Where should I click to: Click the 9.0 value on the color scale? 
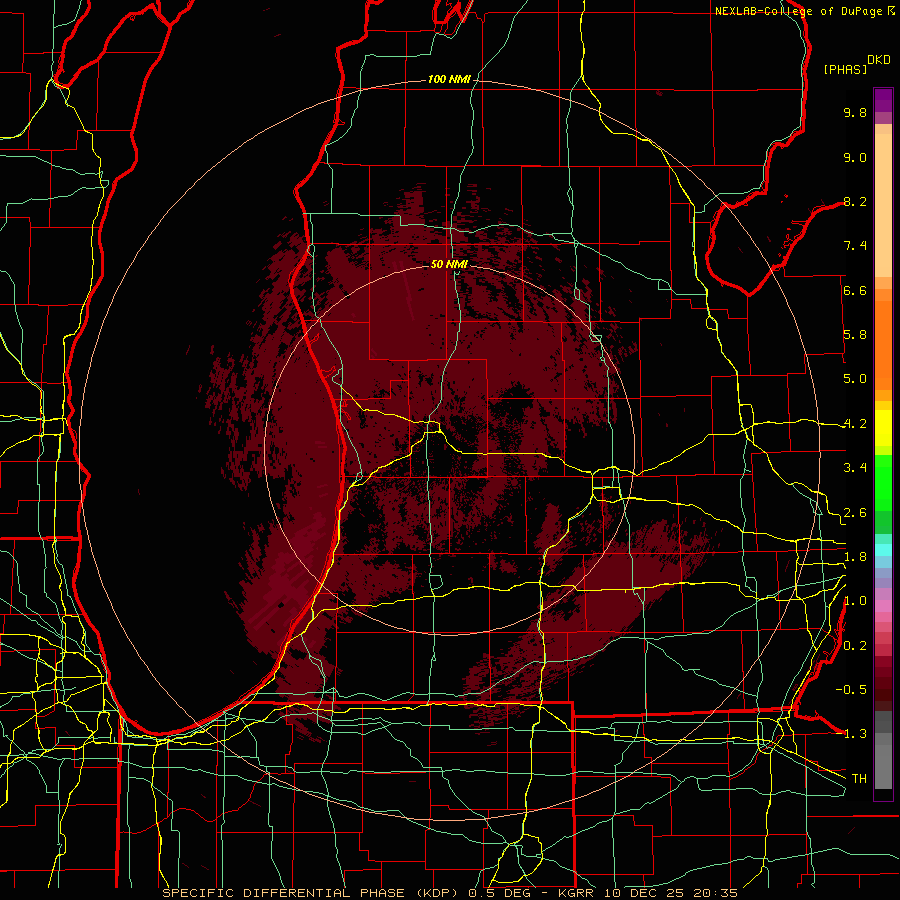coord(855,157)
